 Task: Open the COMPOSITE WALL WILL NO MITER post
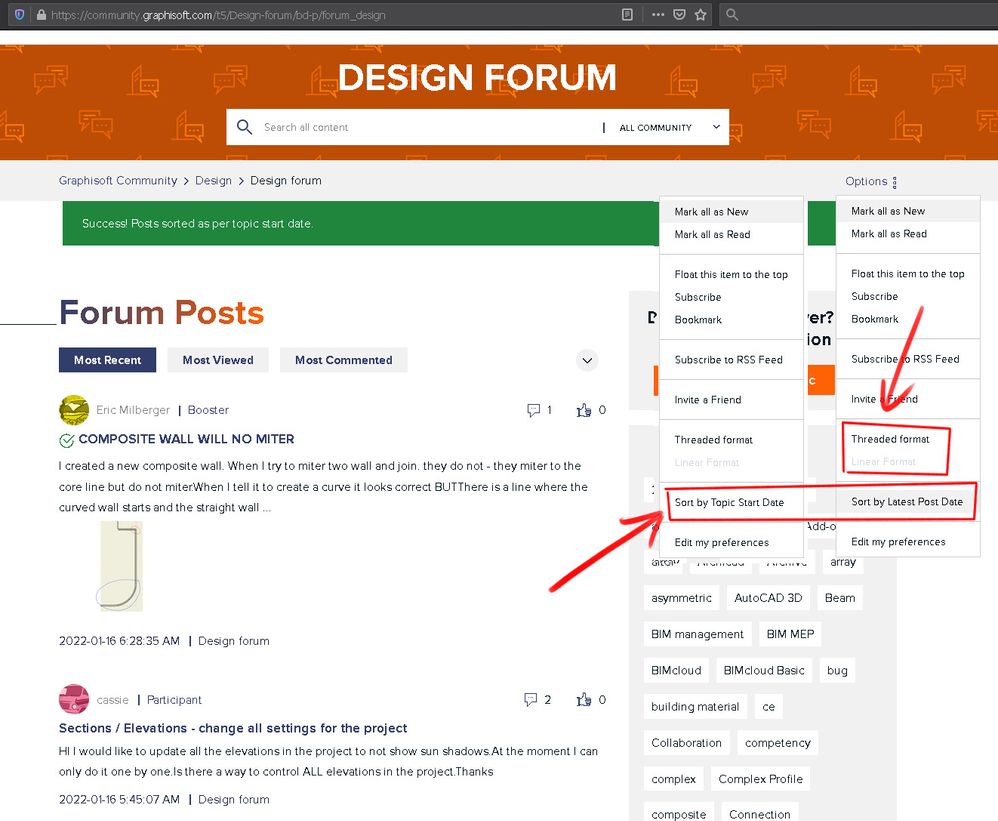[186, 439]
